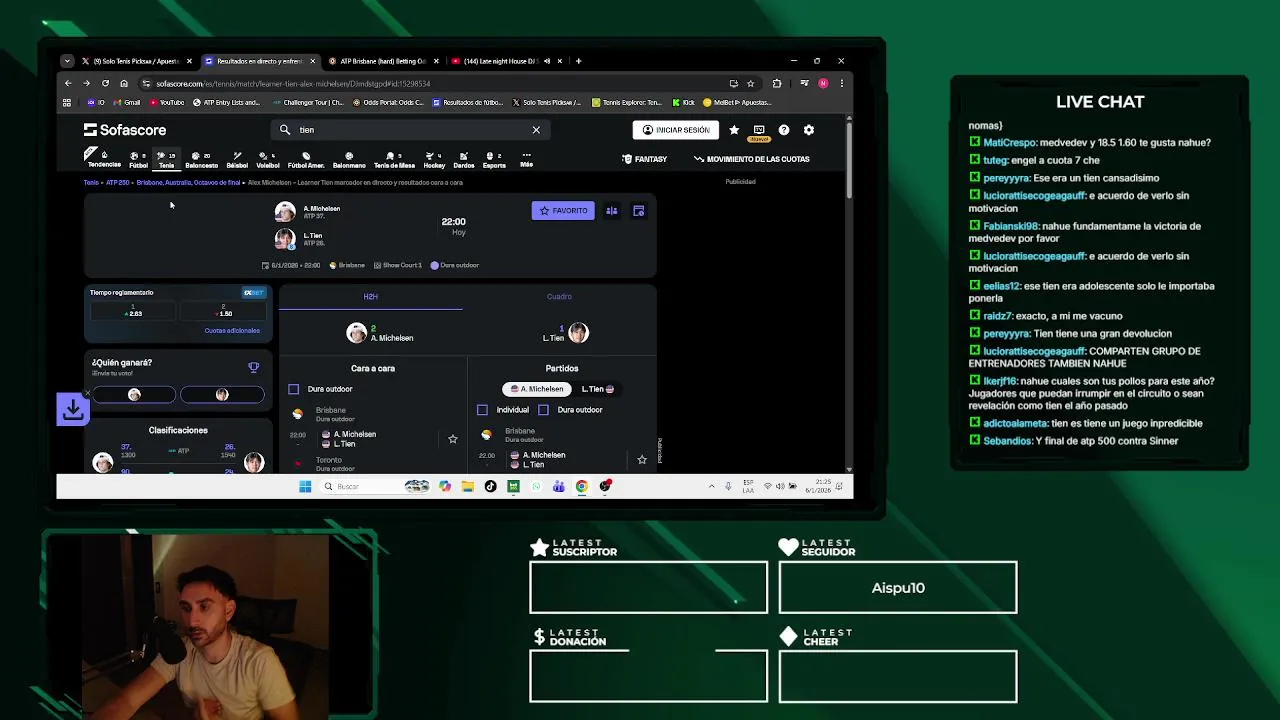Click the compare players icon beside Favorito
Image resolution: width=1280 pixels, height=720 pixels.
[611, 211]
